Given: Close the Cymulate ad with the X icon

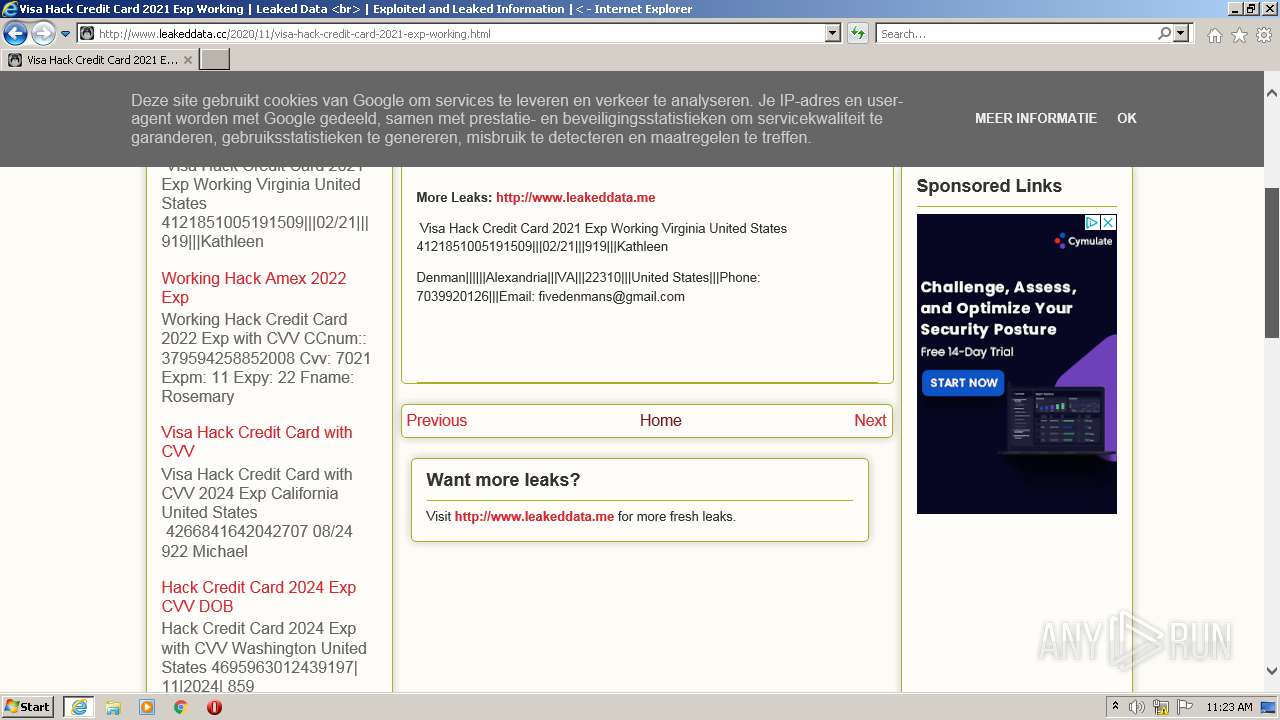Looking at the screenshot, I should pos(1108,222).
